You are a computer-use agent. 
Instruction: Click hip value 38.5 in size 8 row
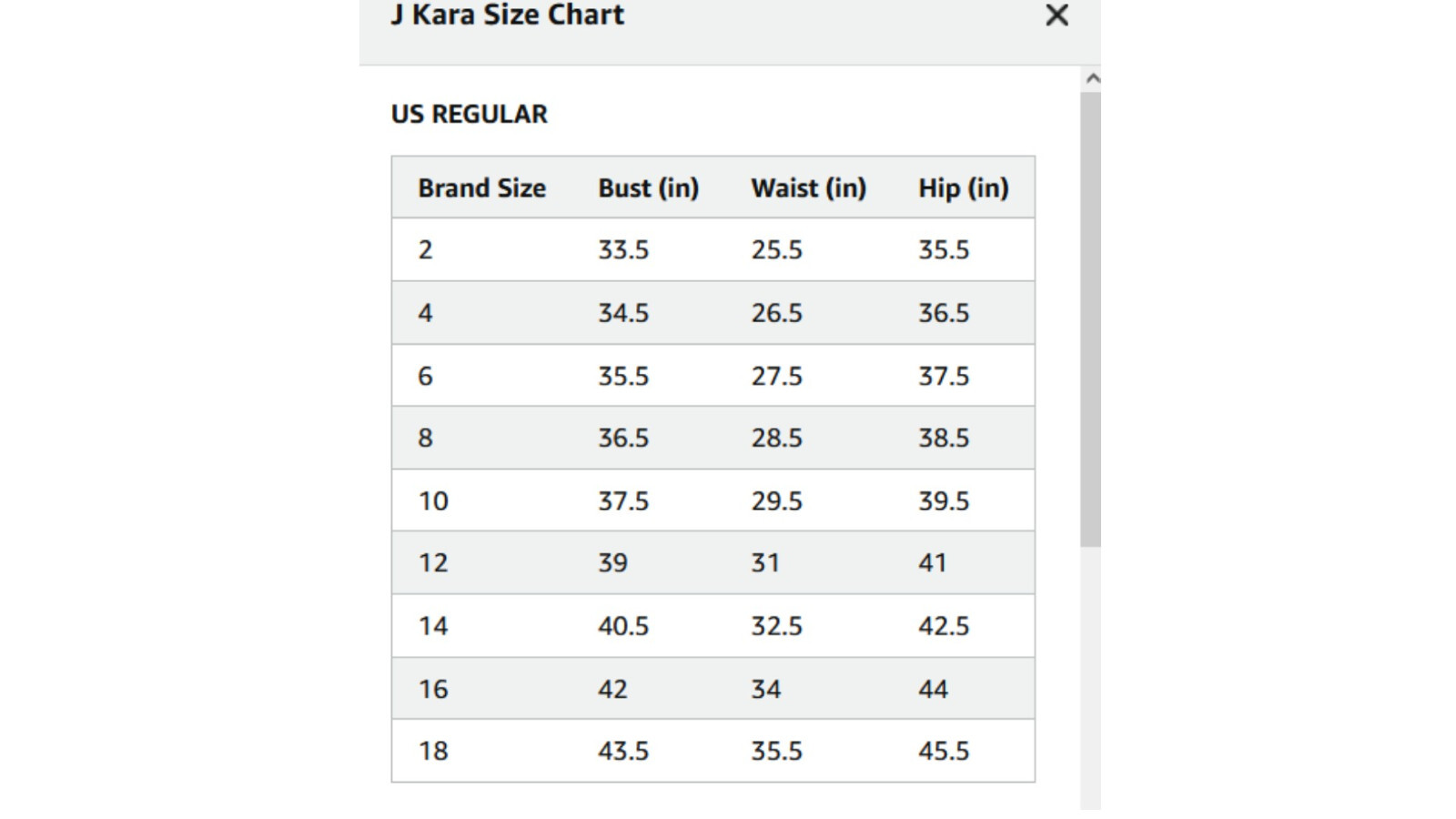click(944, 439)
